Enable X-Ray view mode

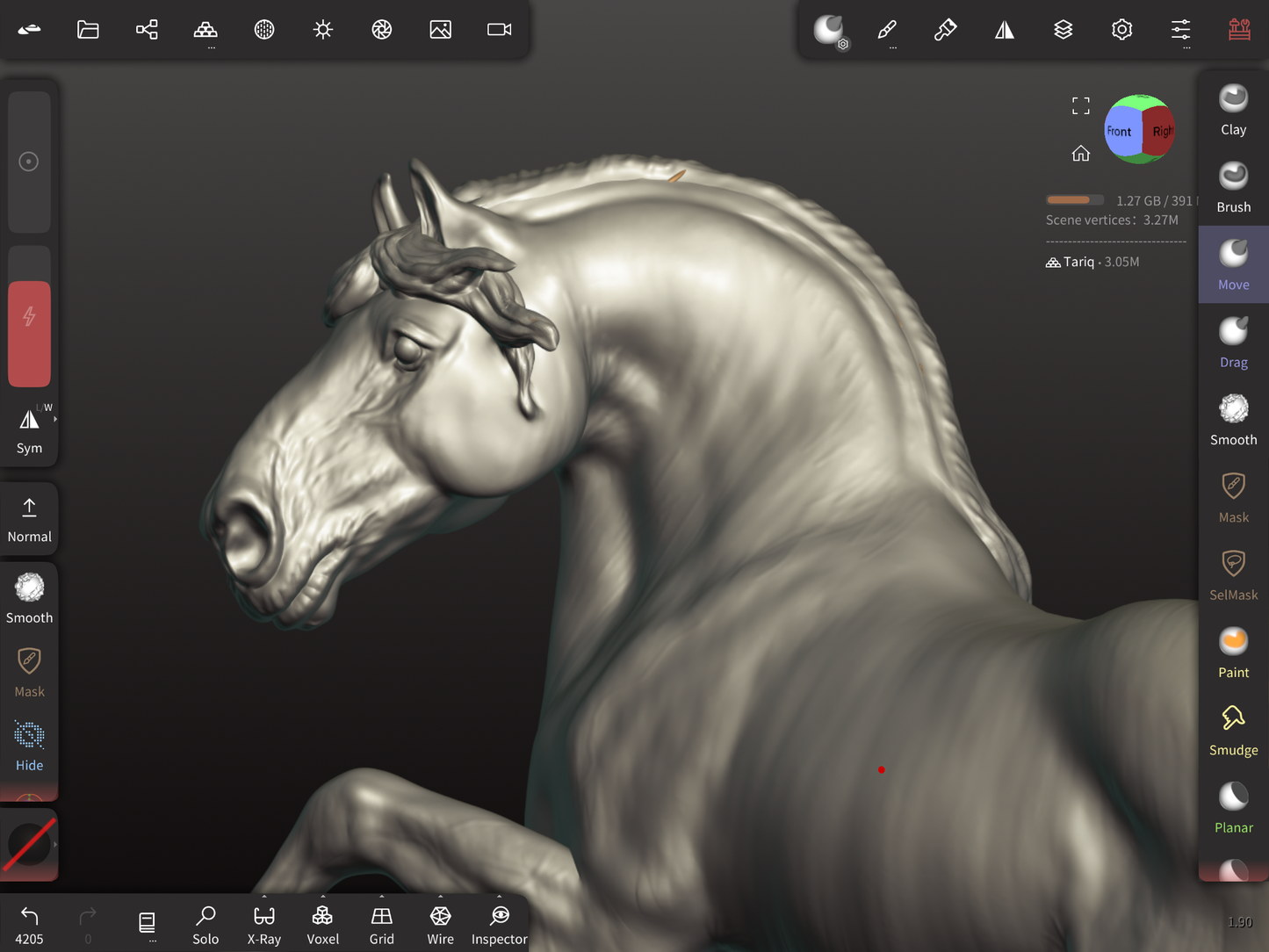point(263,925)
